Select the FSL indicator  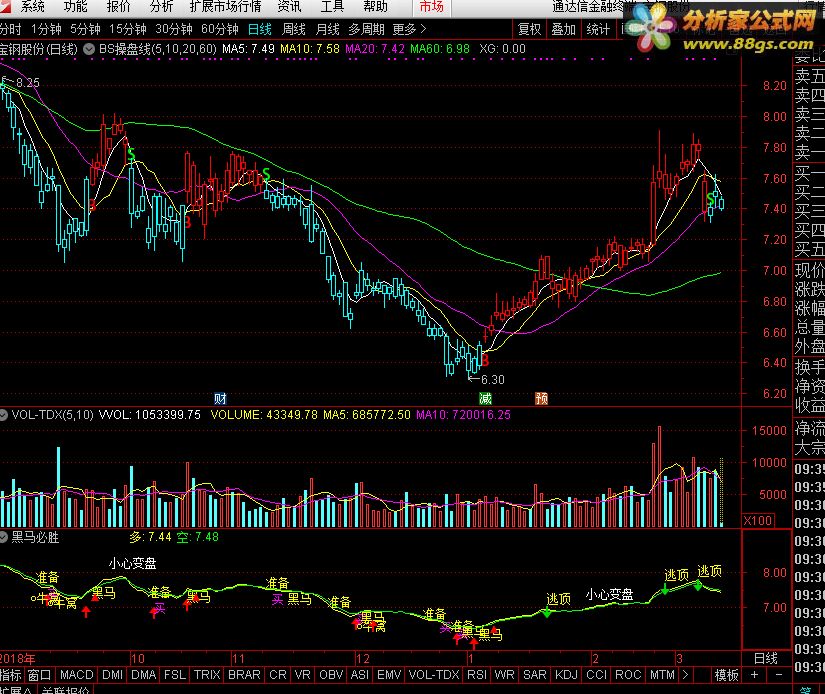click(x=175, y=675)
